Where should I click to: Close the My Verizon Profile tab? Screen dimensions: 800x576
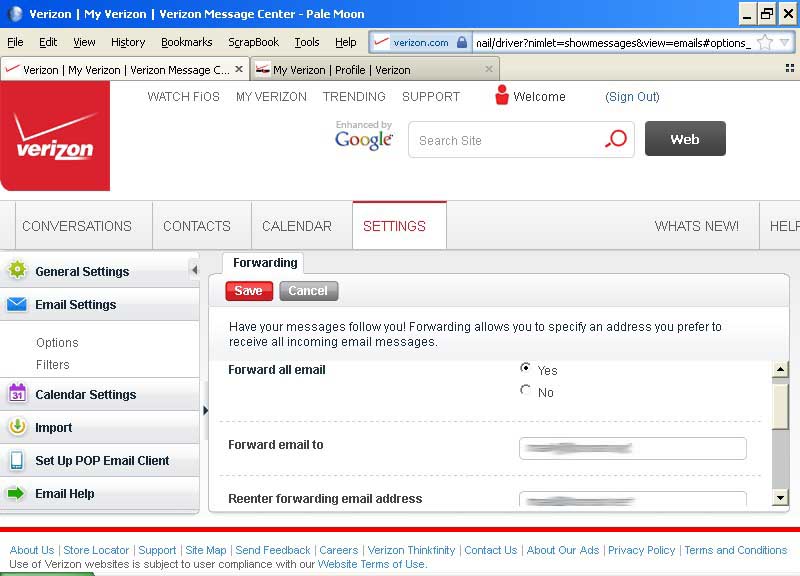click(489, 69)
